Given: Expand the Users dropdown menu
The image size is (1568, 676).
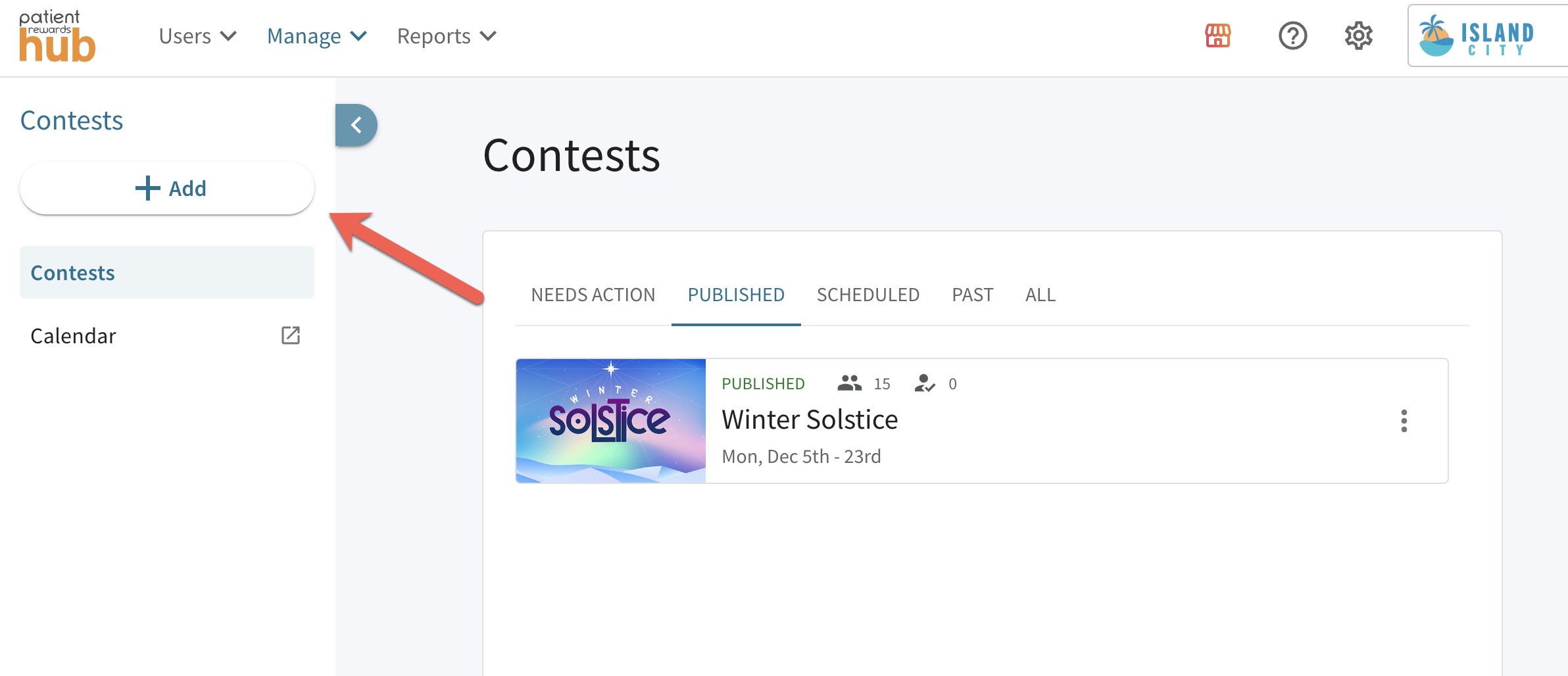Looking at the screenshot, I should 197,36.
